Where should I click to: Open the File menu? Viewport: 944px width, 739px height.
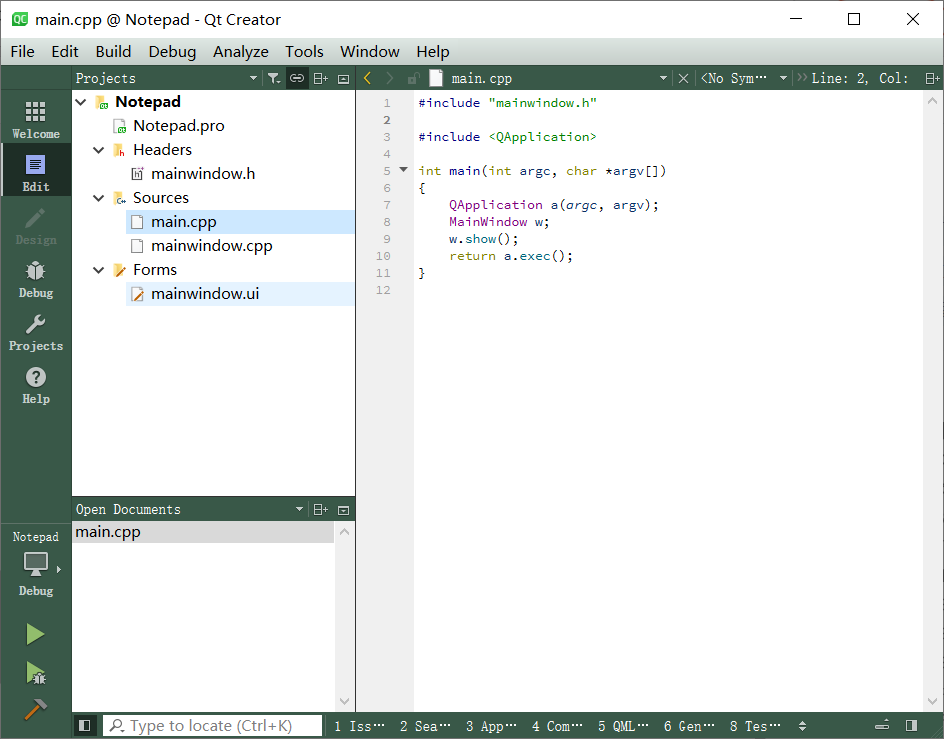tap(22, 52)
